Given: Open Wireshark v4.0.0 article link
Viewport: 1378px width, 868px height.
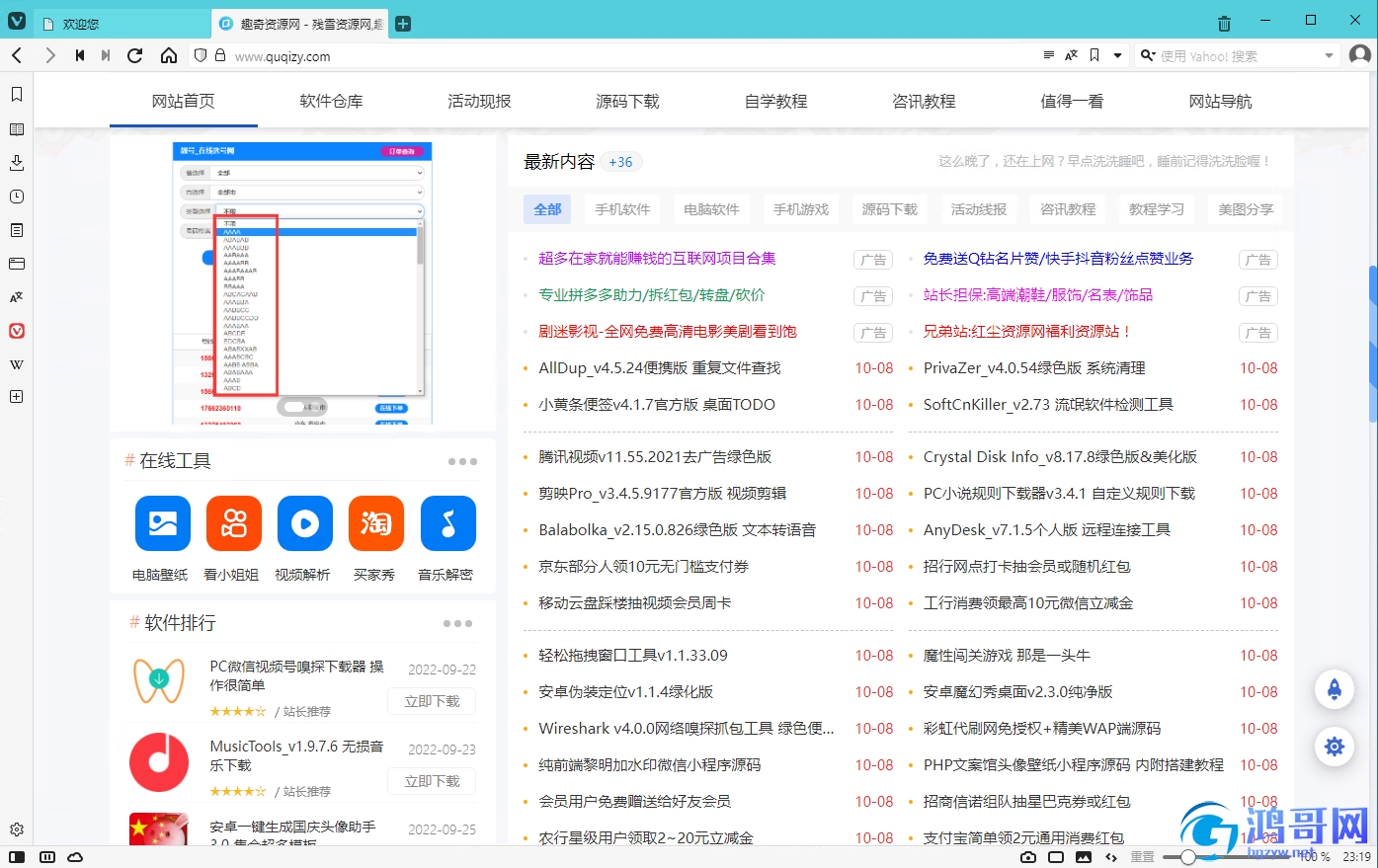Looking at the screenshot, I should pos(687,729).
